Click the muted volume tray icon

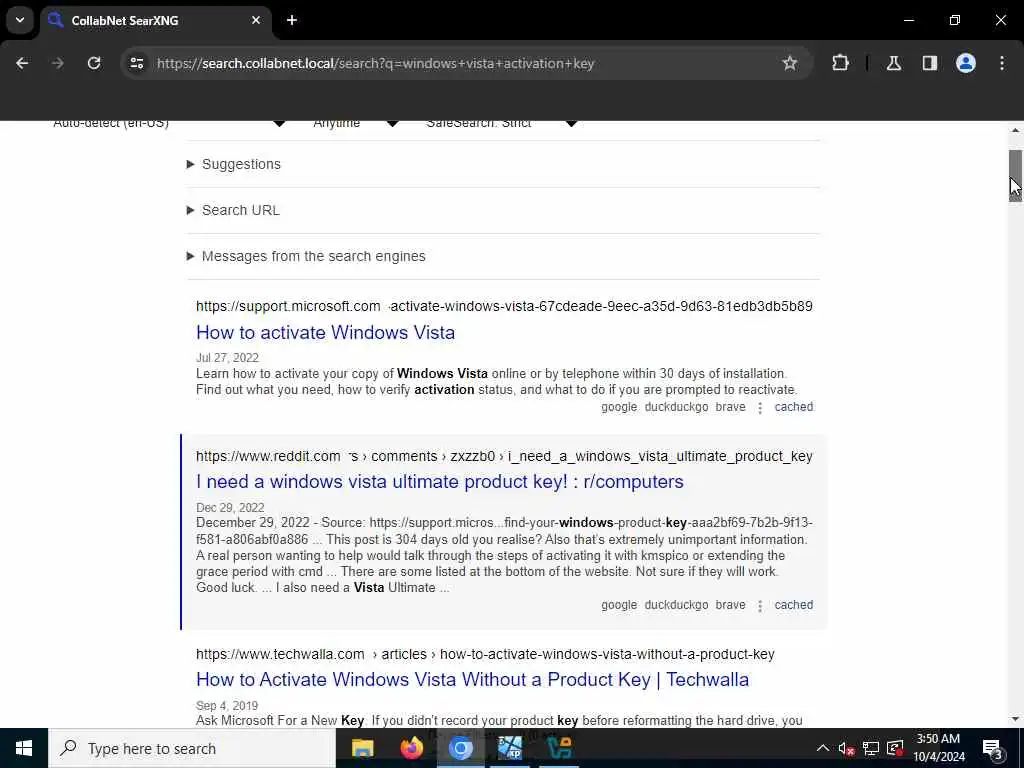846,748
